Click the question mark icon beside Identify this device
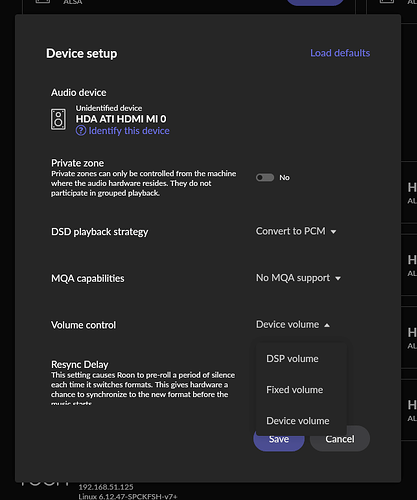The image size is (417, 500). [81, 131]
